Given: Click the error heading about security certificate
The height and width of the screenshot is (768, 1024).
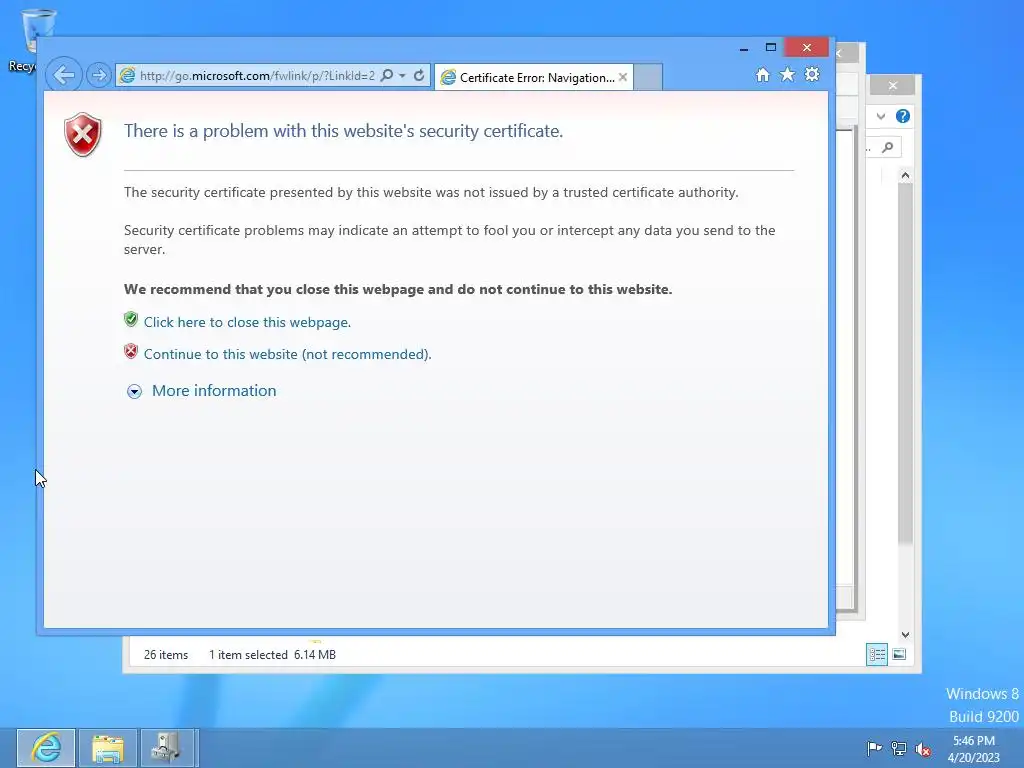Looking at the screenshot, I should pos(344,131).
